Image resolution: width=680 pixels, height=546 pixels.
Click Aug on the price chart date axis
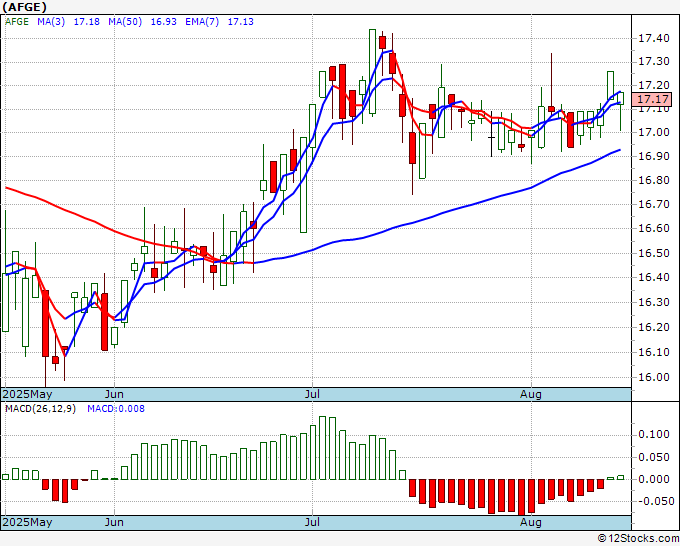point(531,394)
